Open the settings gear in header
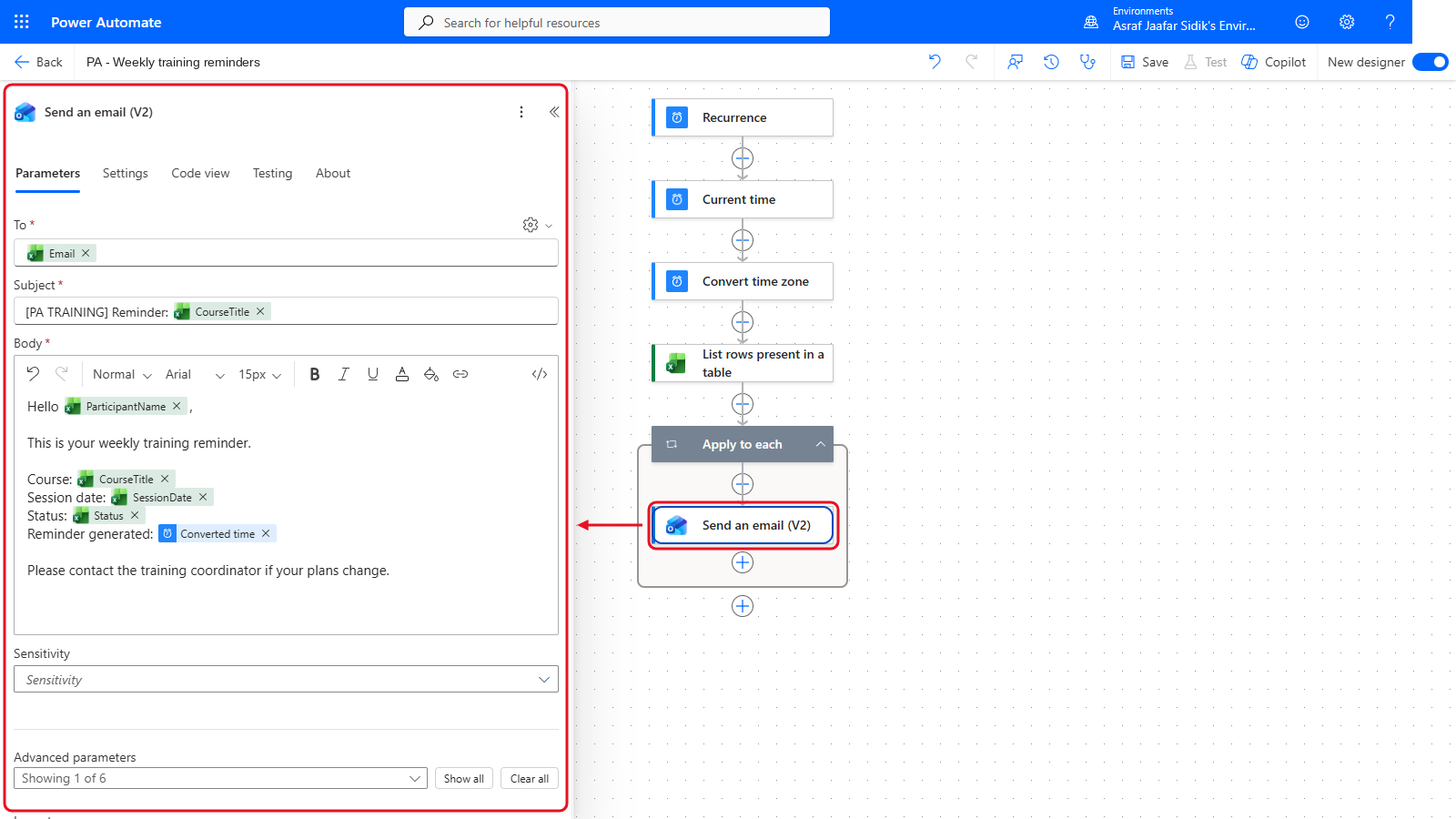This screenshot has height=819, width=1456. coord(1347,22)
